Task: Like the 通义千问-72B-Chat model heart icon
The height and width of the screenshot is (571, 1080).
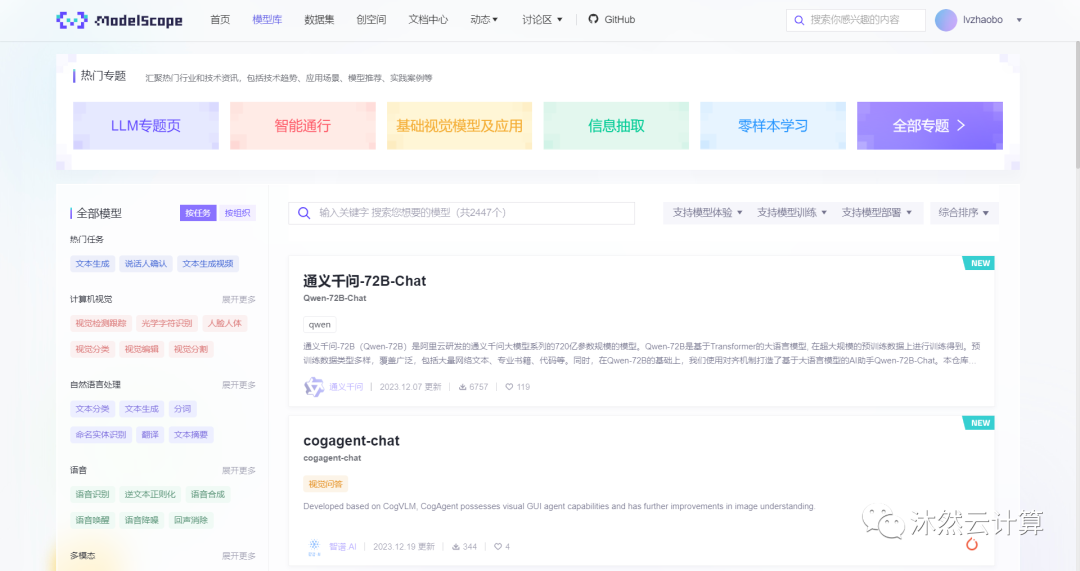Action: click(509, 387)
